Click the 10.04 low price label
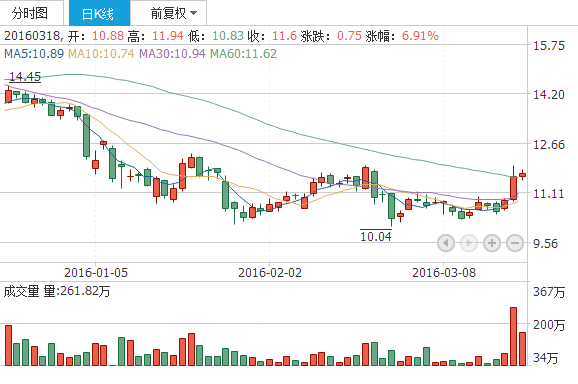The image size is (578, 384). 376,236
